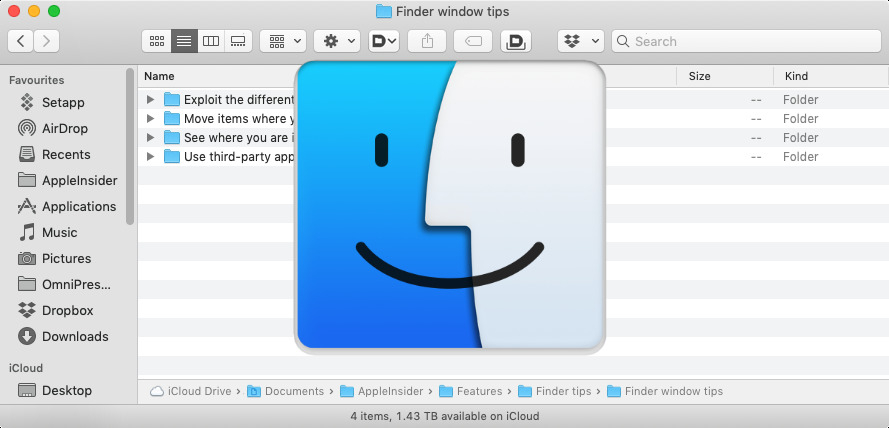Switch to icon view in toolbar
The image size is (889, 428).
157,41
